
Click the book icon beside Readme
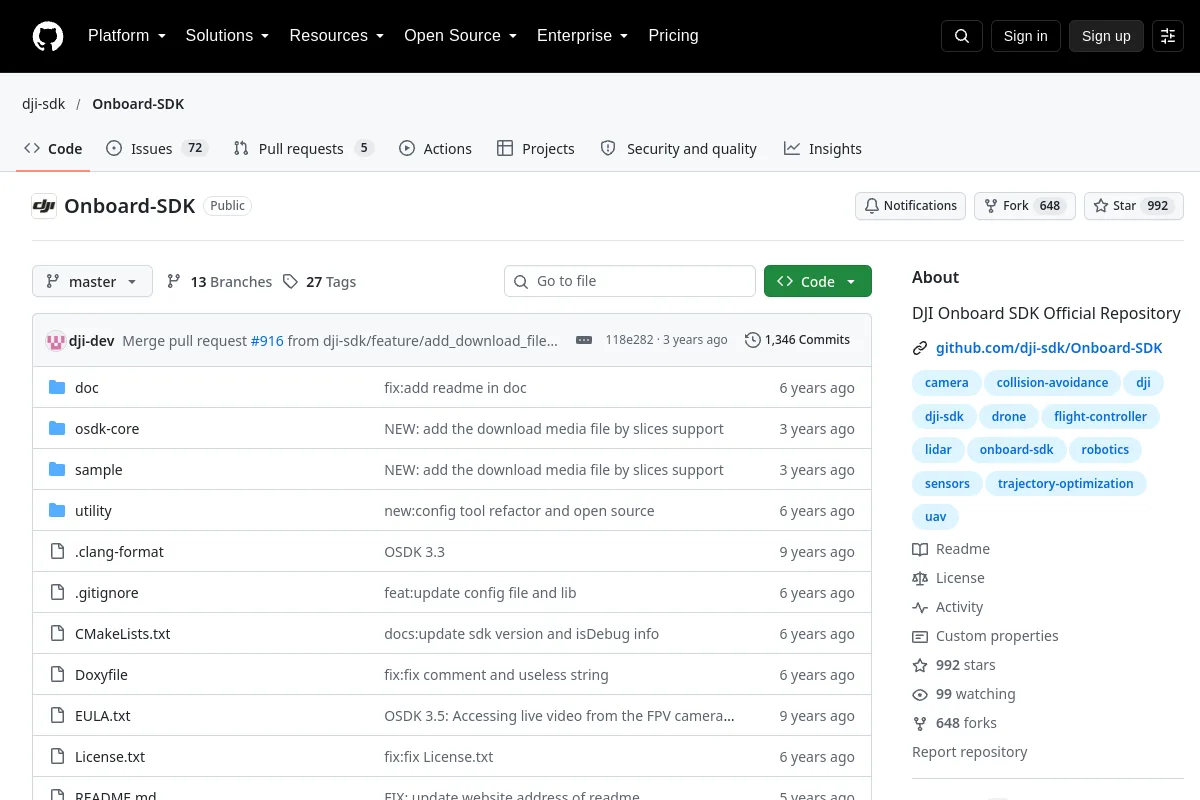pos(920,549)
